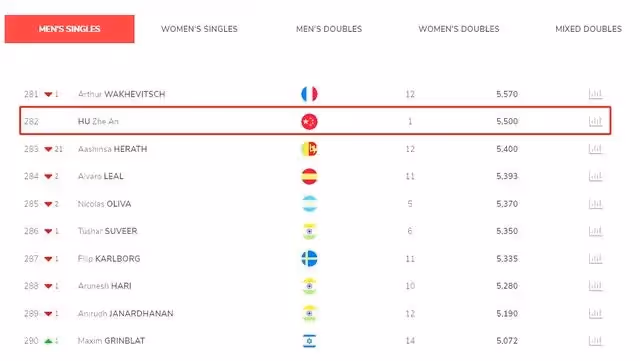
Task: Click chart icon in Alvaro Leal row
Action: click(x=595, y=176)
